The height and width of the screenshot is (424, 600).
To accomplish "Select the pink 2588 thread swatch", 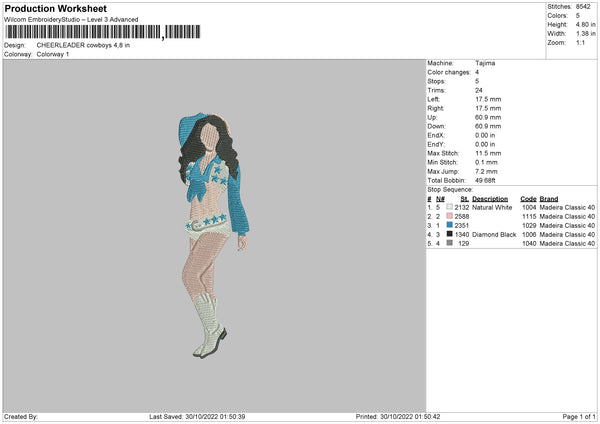I will tap(449, 217).
